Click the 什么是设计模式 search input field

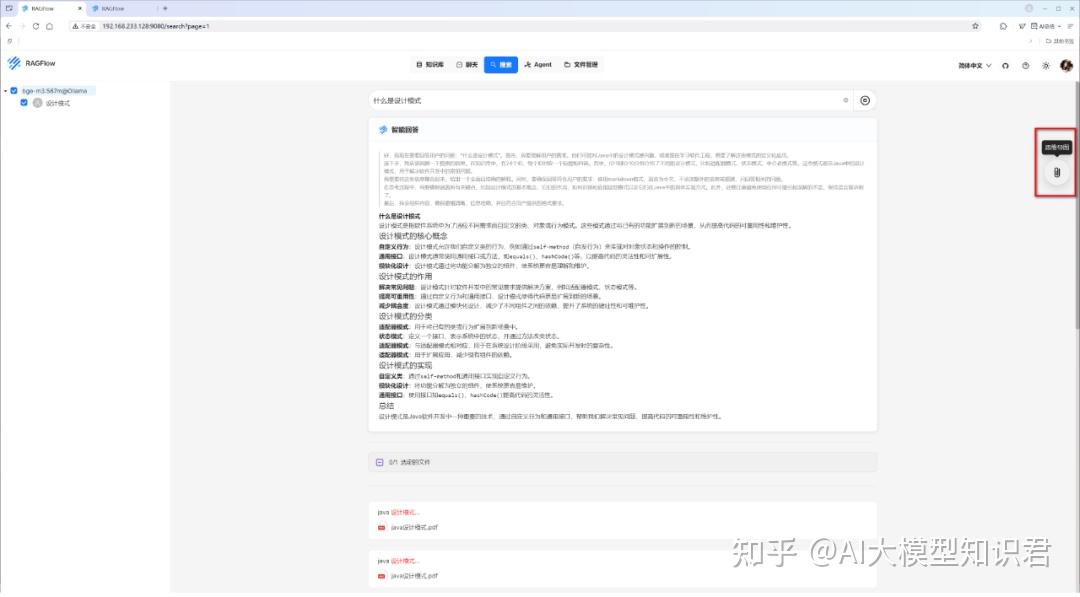coord(610,101)
